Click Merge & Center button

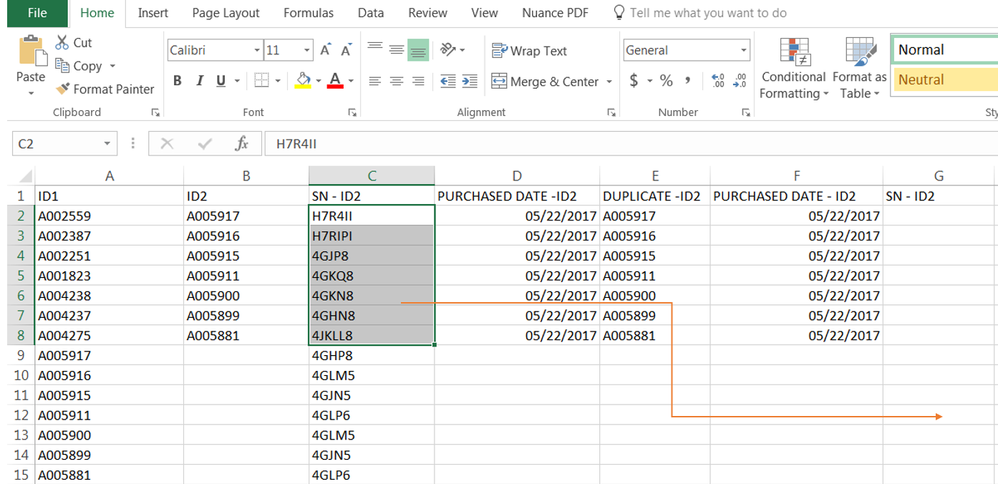click(545, 82)
